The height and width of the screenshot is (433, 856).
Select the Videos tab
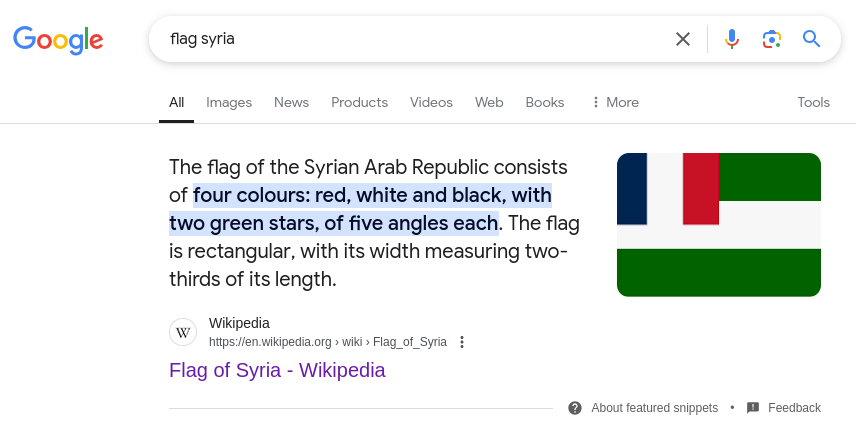tap(431, 102)
